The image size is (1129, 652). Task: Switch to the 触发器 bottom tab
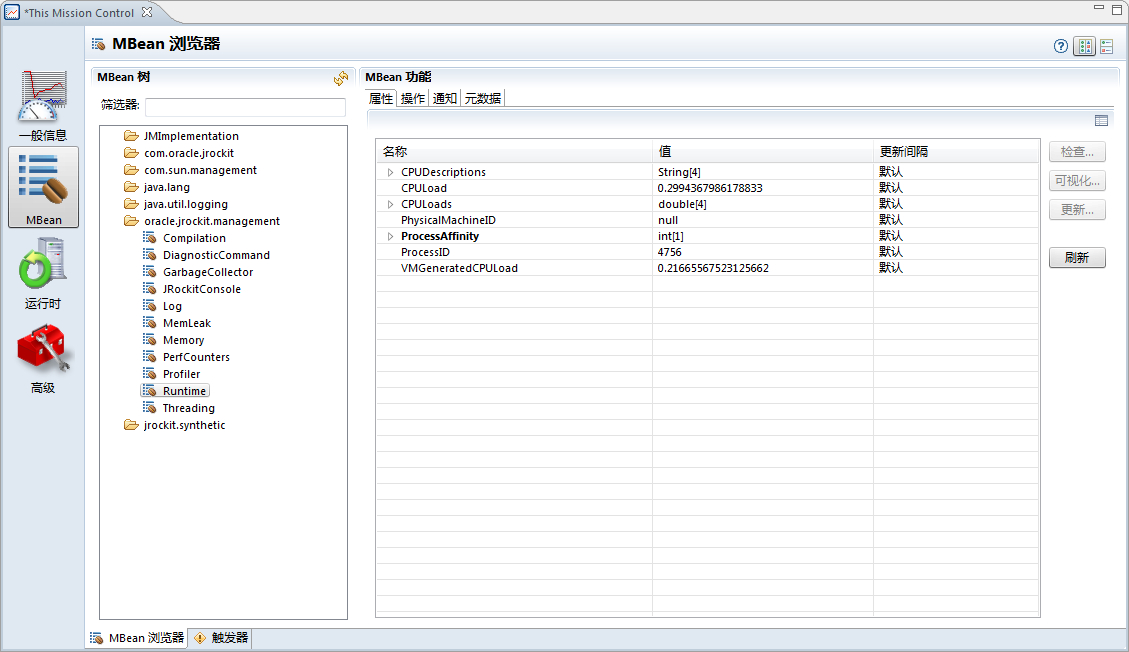click(221, 638)
